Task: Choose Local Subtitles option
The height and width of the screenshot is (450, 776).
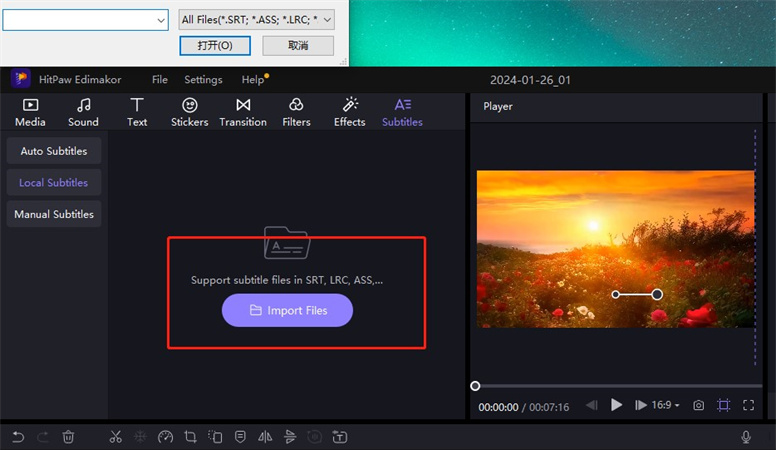Action: (x=54, y=183)
